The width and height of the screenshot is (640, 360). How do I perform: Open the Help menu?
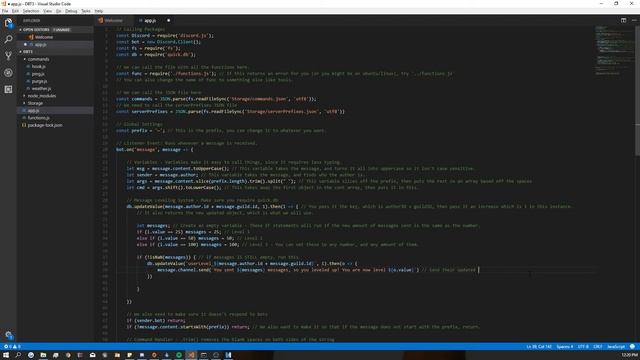click(x=99, y=11)
